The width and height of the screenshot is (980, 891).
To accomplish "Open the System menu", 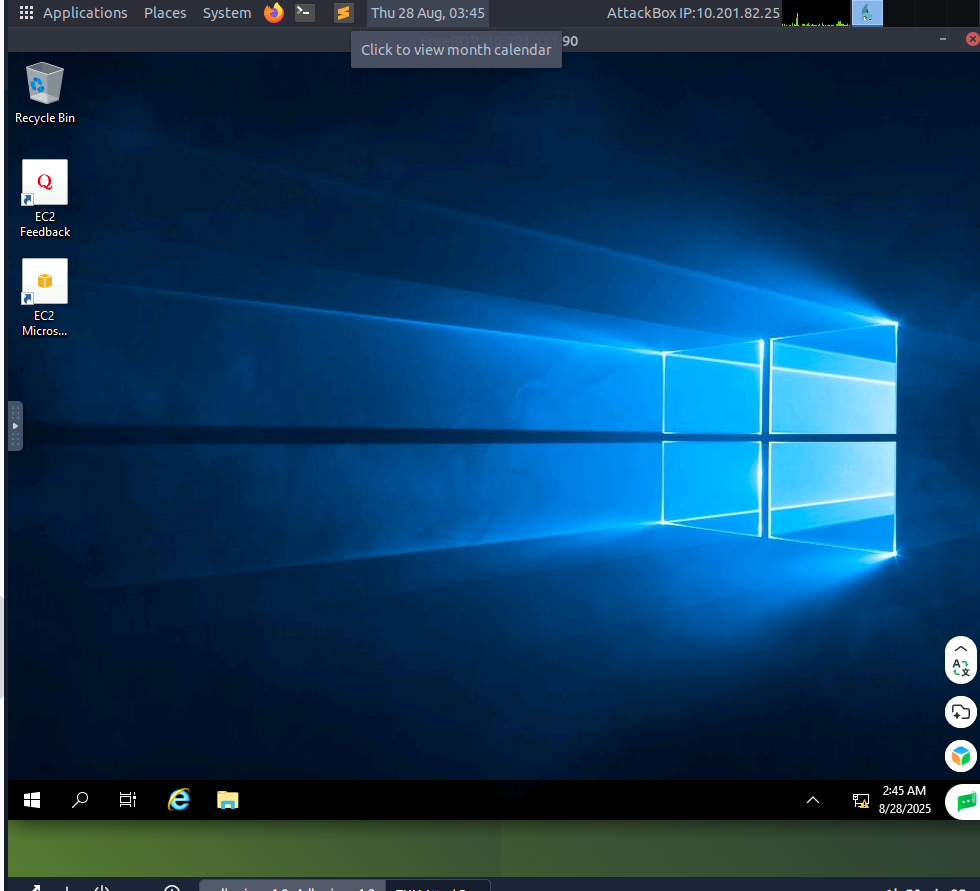I will (x=227, y=12).
